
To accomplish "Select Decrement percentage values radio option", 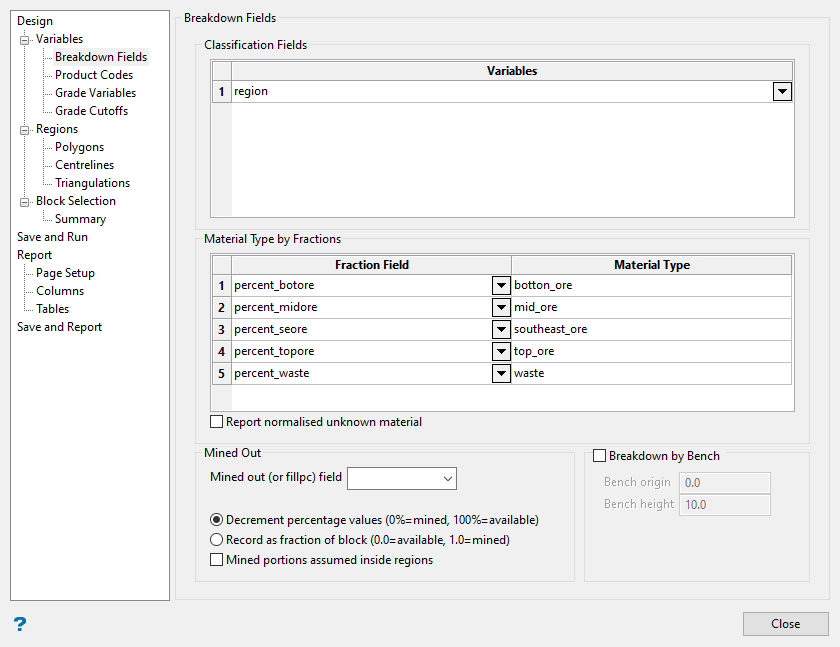I will [x=217, y=520].
